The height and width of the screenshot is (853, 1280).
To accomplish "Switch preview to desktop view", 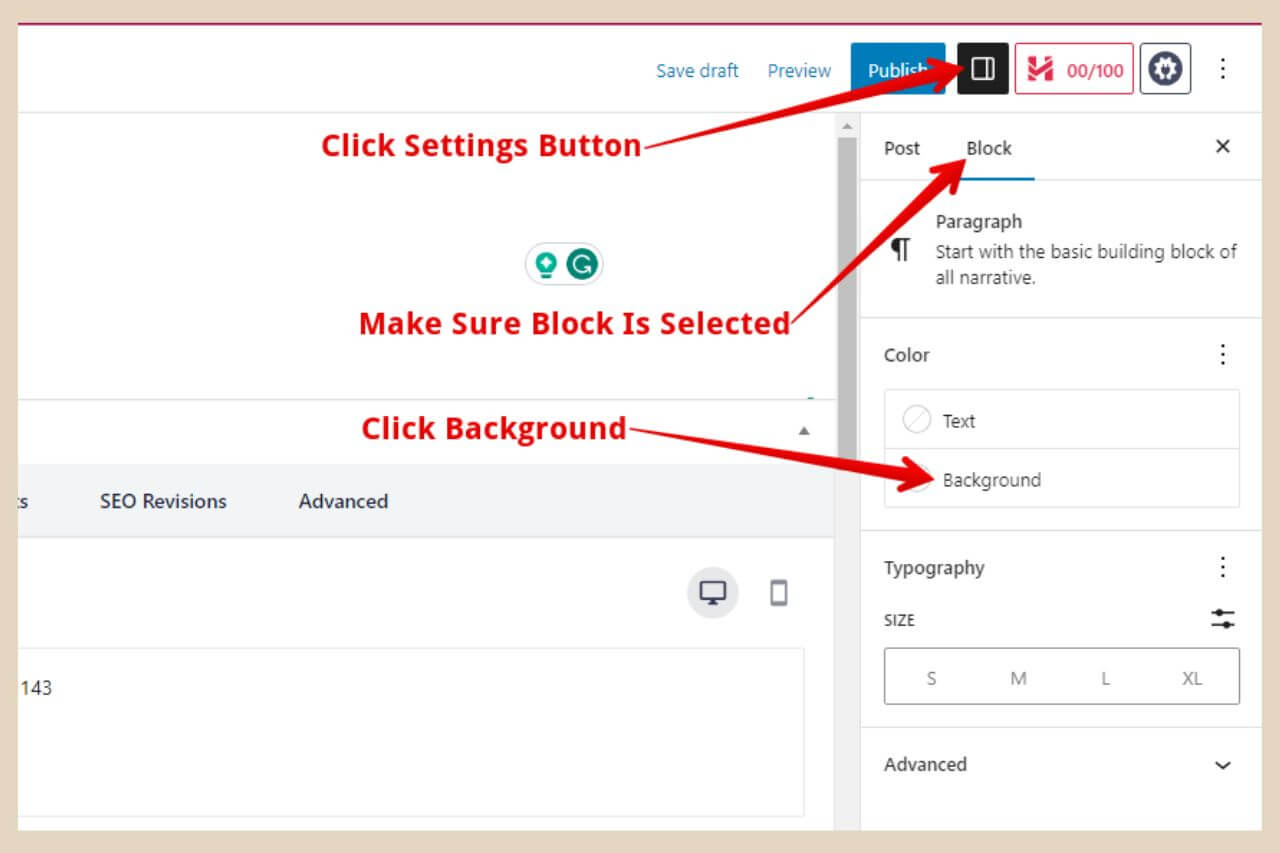I will click(712, 592).
